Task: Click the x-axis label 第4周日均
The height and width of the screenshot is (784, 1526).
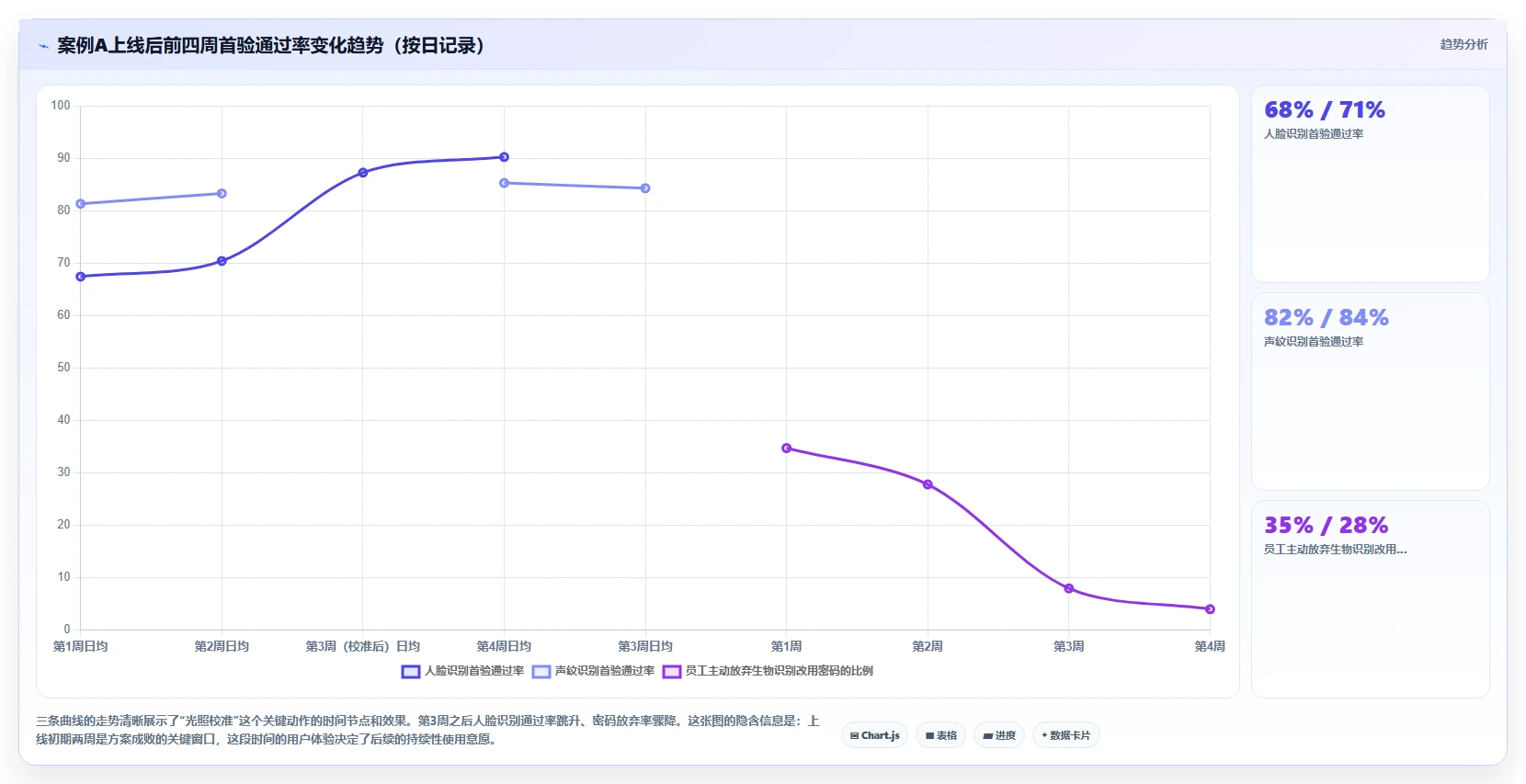Action: [x=504, y=647]
